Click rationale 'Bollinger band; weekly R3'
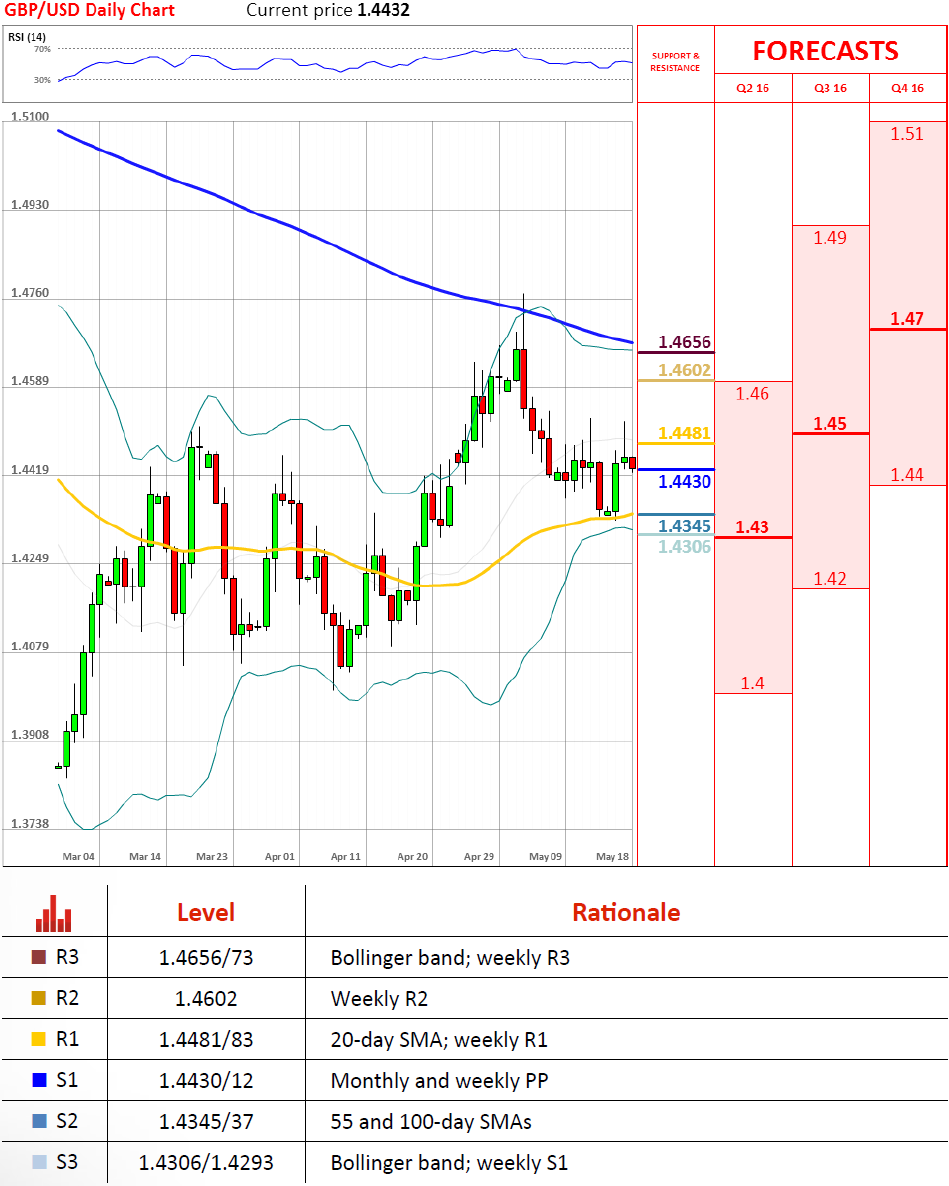 click(450, 958)
